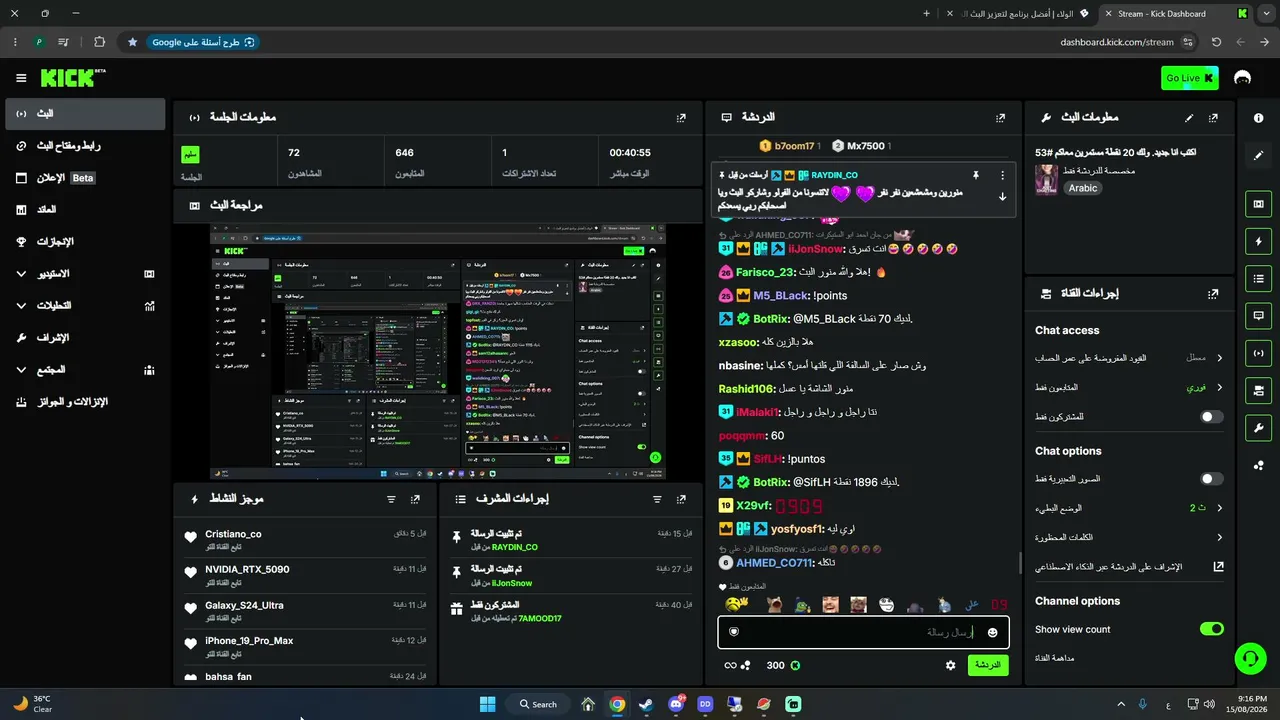
Task: Open the Discord icon in the taskbar
Action: pos(675,704)
